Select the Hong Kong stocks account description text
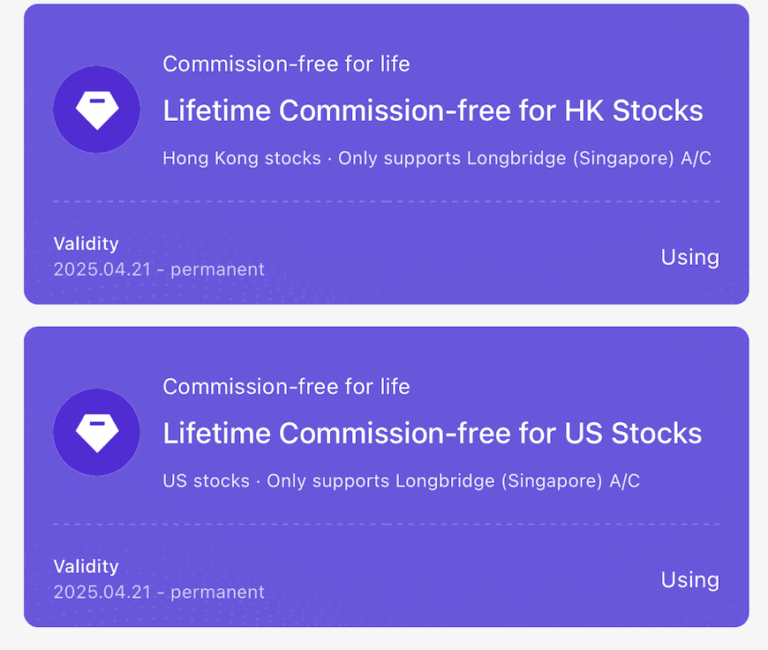Image resolution: width=768 pixels, height=650 pixels. coord(437,158)
